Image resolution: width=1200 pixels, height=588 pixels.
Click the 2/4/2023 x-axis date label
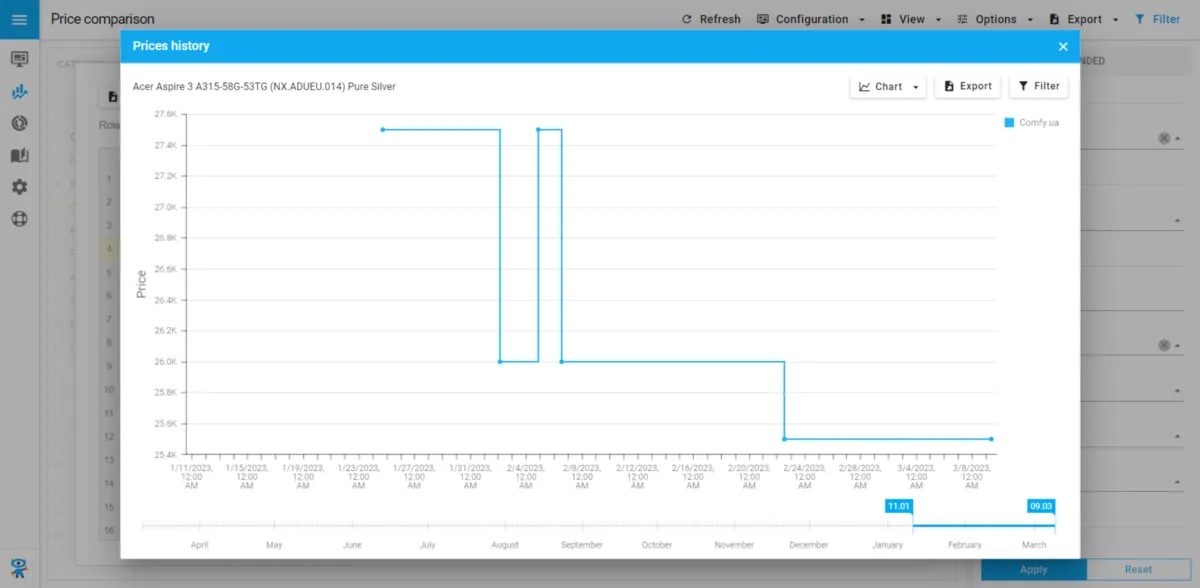526,476
